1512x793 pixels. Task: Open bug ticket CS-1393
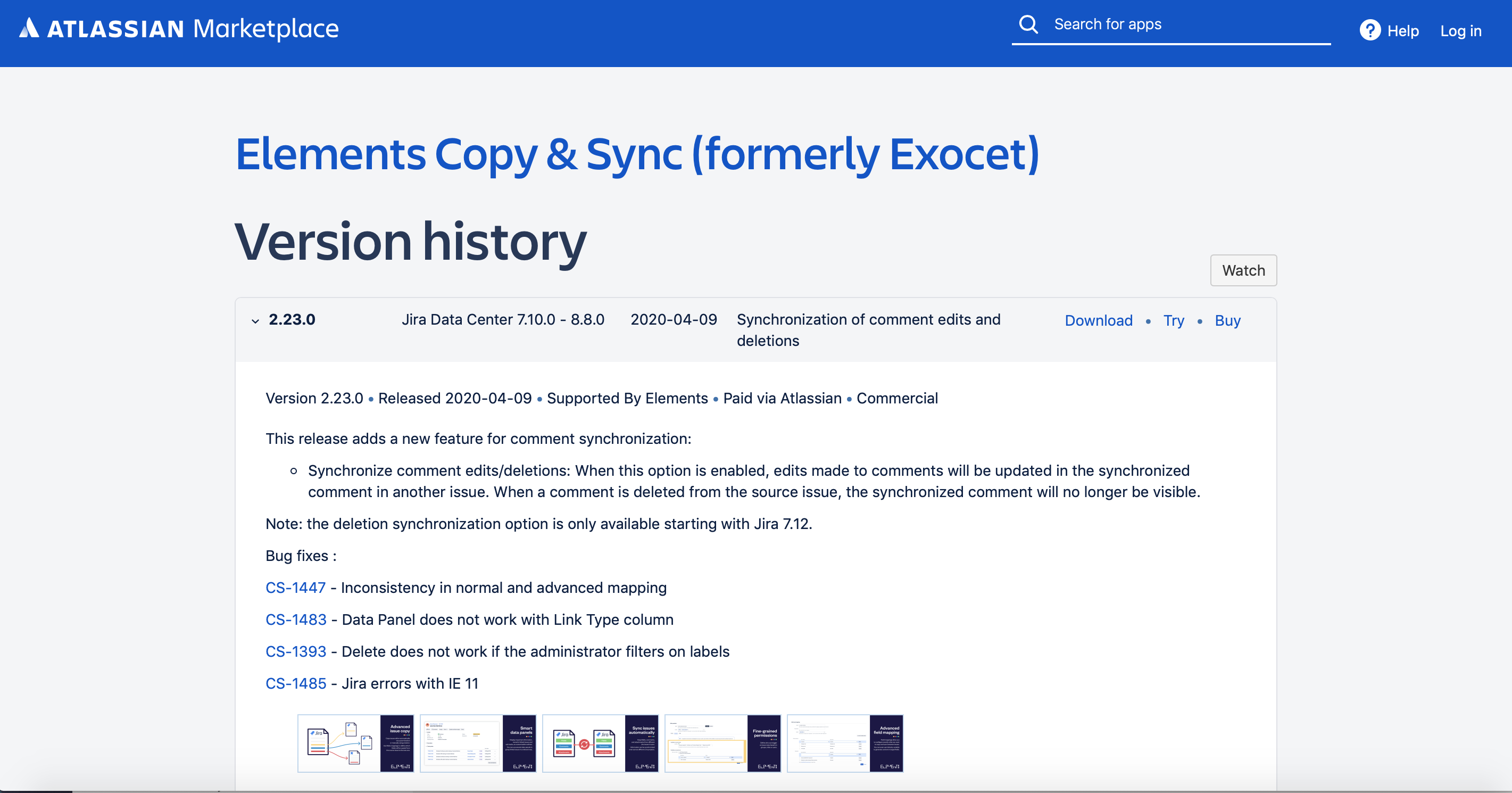296,651
